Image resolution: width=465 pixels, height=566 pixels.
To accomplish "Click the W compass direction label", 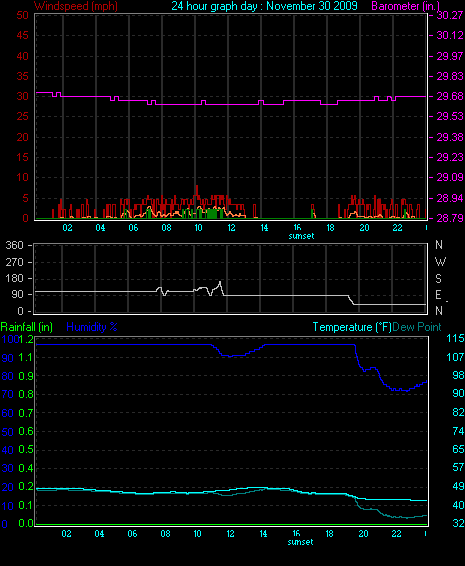I will coord(440,261).
